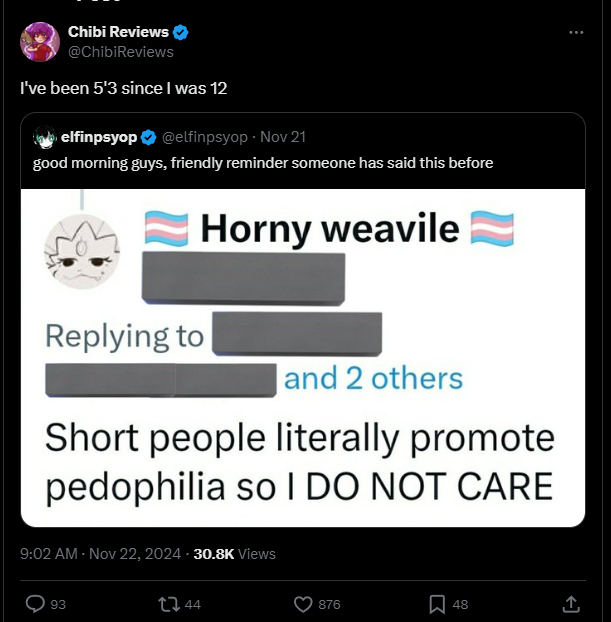Like the tweet with heart icon
Image resolution: width=611 pixels, height=622 pixels.
pyautogui.click(x=303, y=604)
